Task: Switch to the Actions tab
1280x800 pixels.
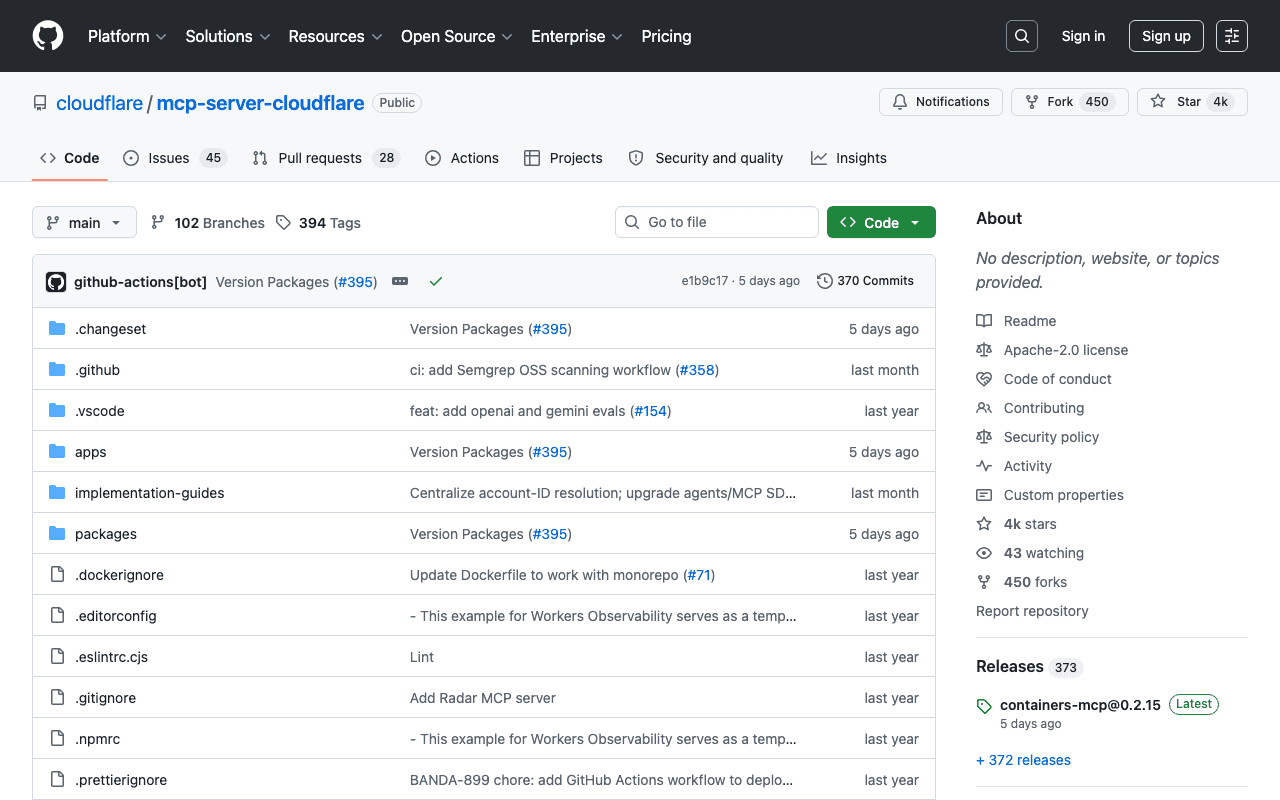Action: coord(462,158)
